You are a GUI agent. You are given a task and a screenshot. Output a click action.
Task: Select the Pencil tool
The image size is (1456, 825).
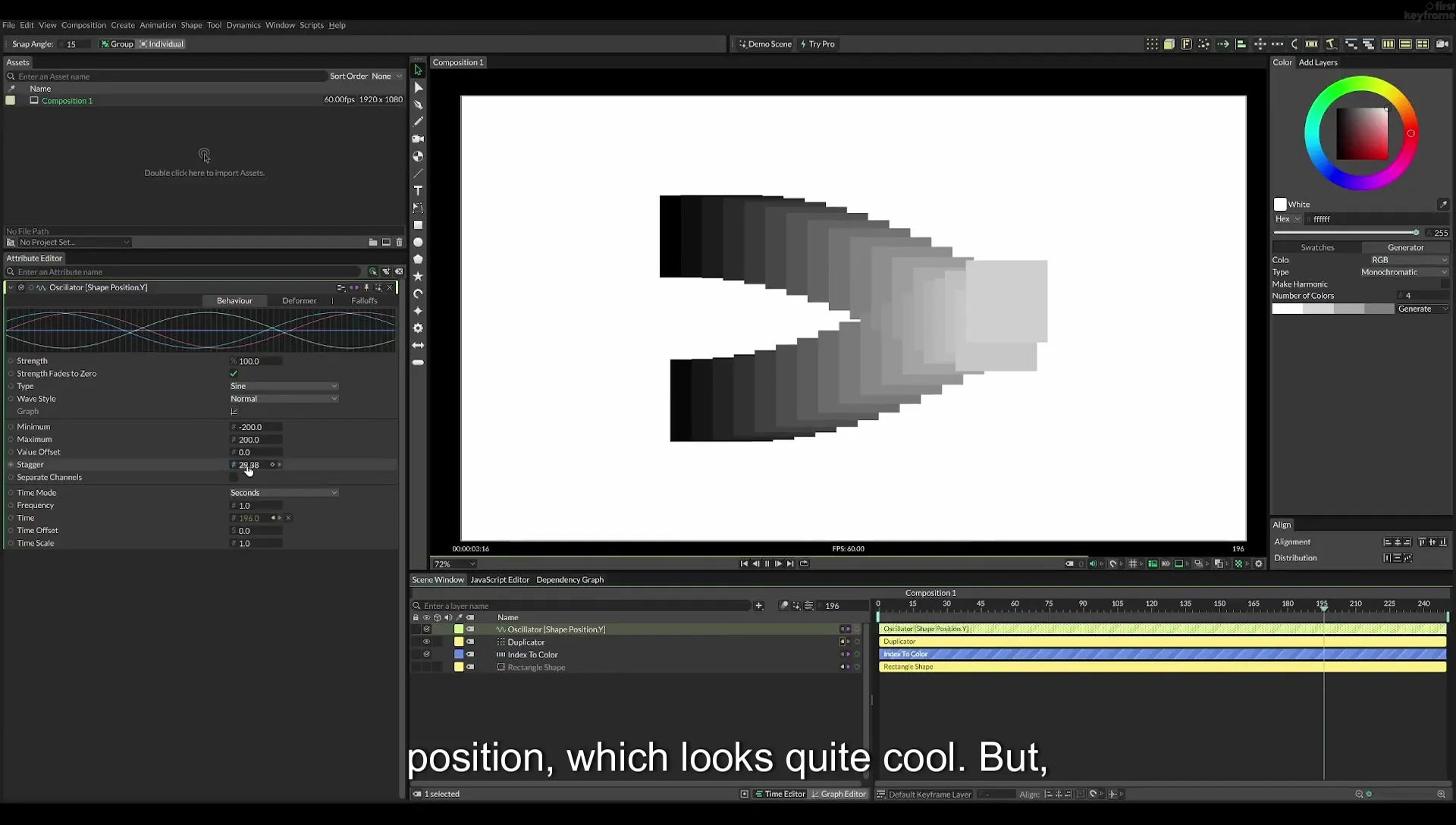pyautogui.click(x=418, y=121)
